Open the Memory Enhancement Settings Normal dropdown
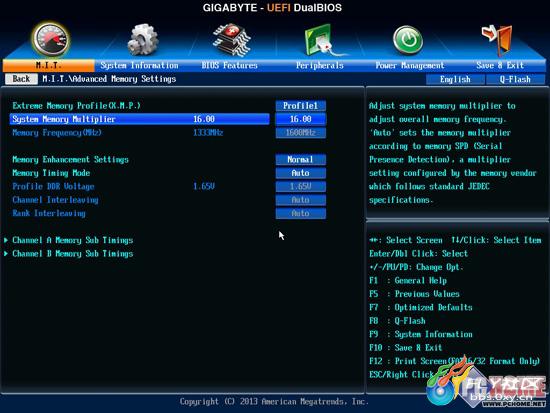The image size is (550, 413). [x=301, y=160]
